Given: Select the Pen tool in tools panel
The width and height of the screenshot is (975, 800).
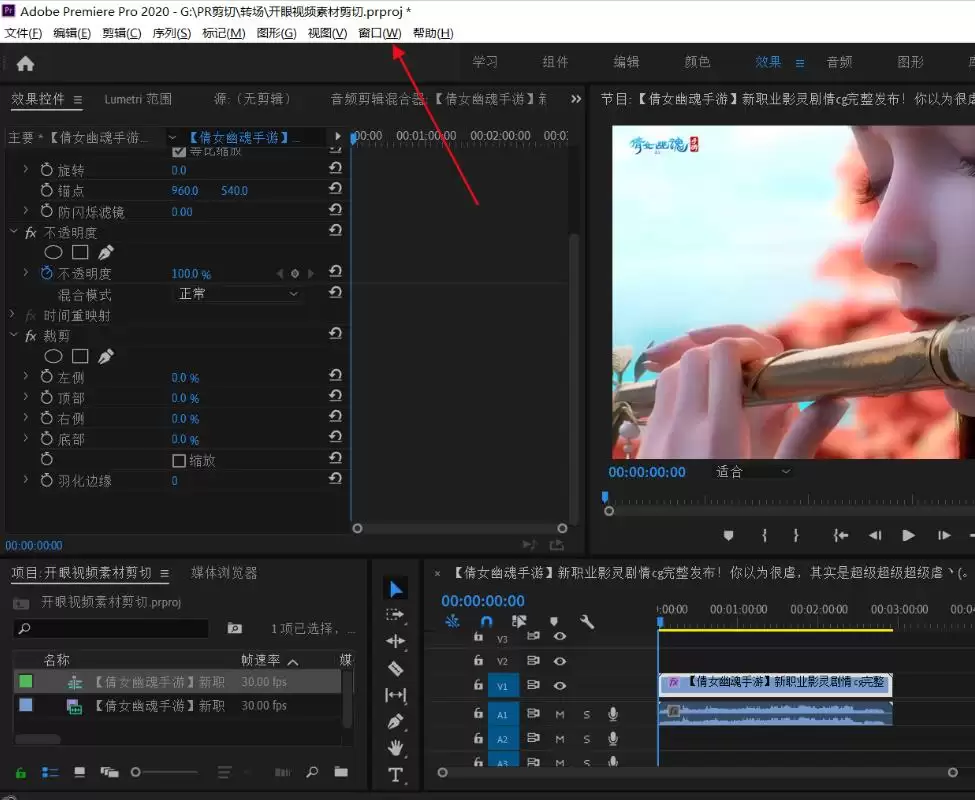Looking at the screenshot, I should [395, 722].
